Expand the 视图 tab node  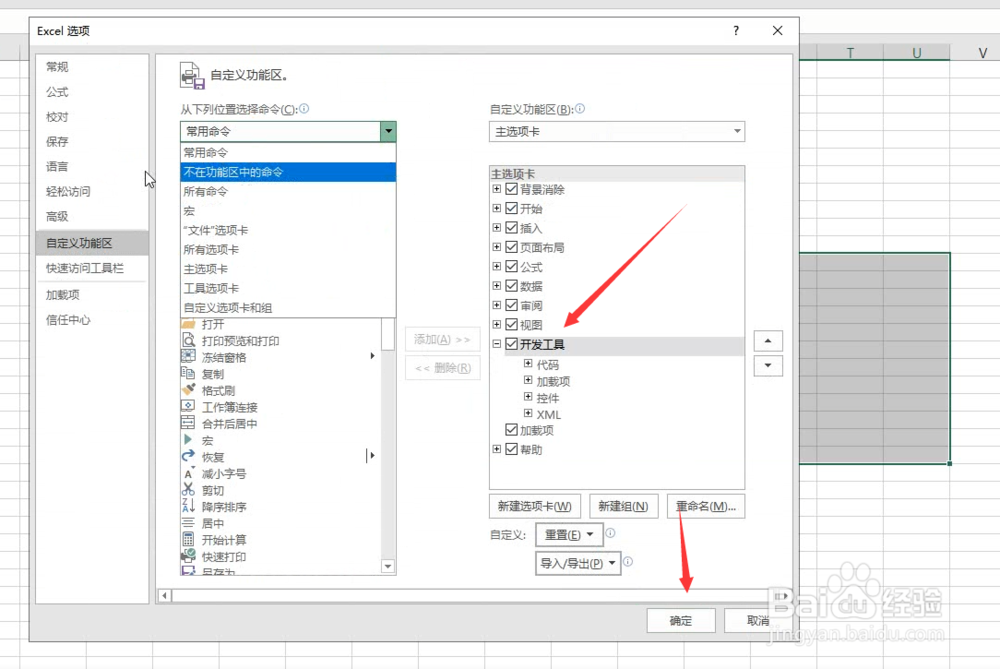click(497, 325)
